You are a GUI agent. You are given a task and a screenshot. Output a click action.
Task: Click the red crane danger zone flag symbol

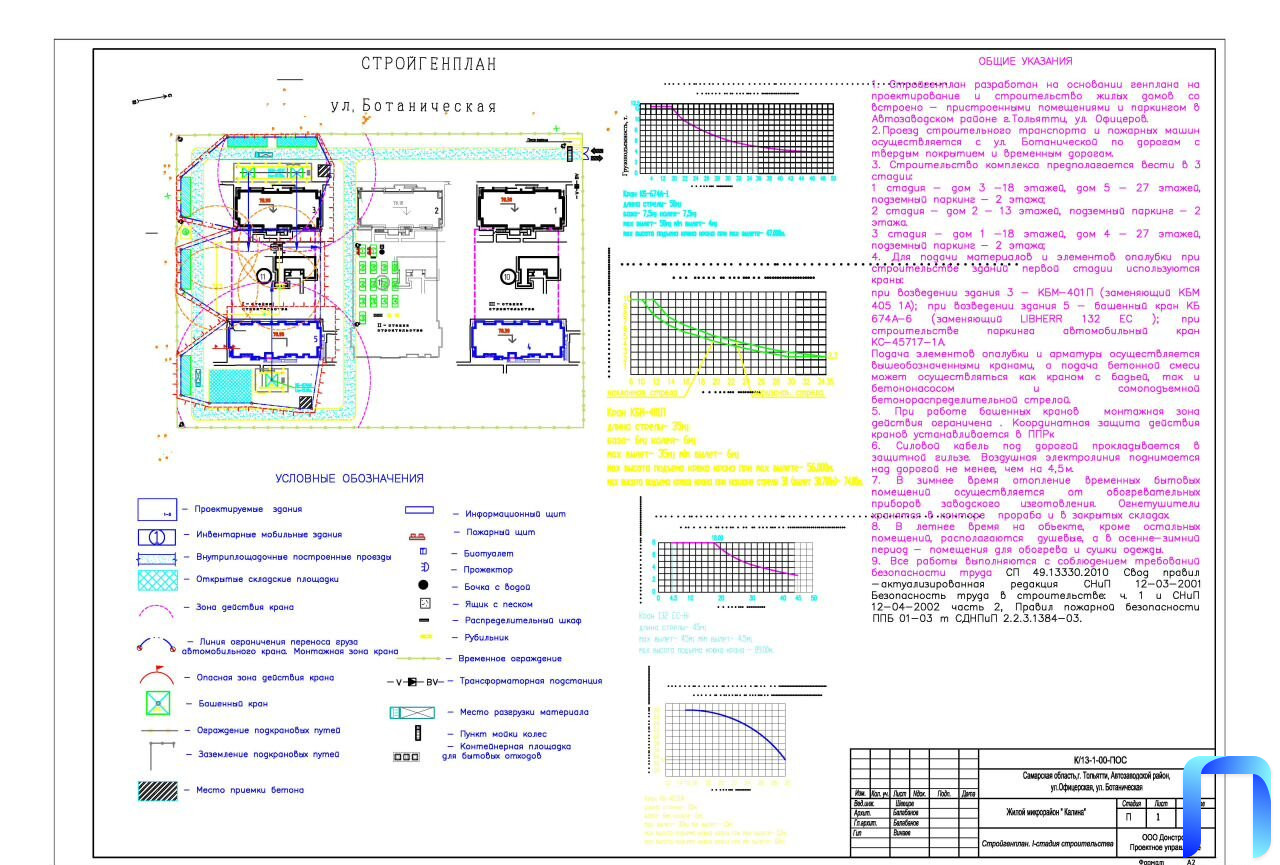coord(157,675)
